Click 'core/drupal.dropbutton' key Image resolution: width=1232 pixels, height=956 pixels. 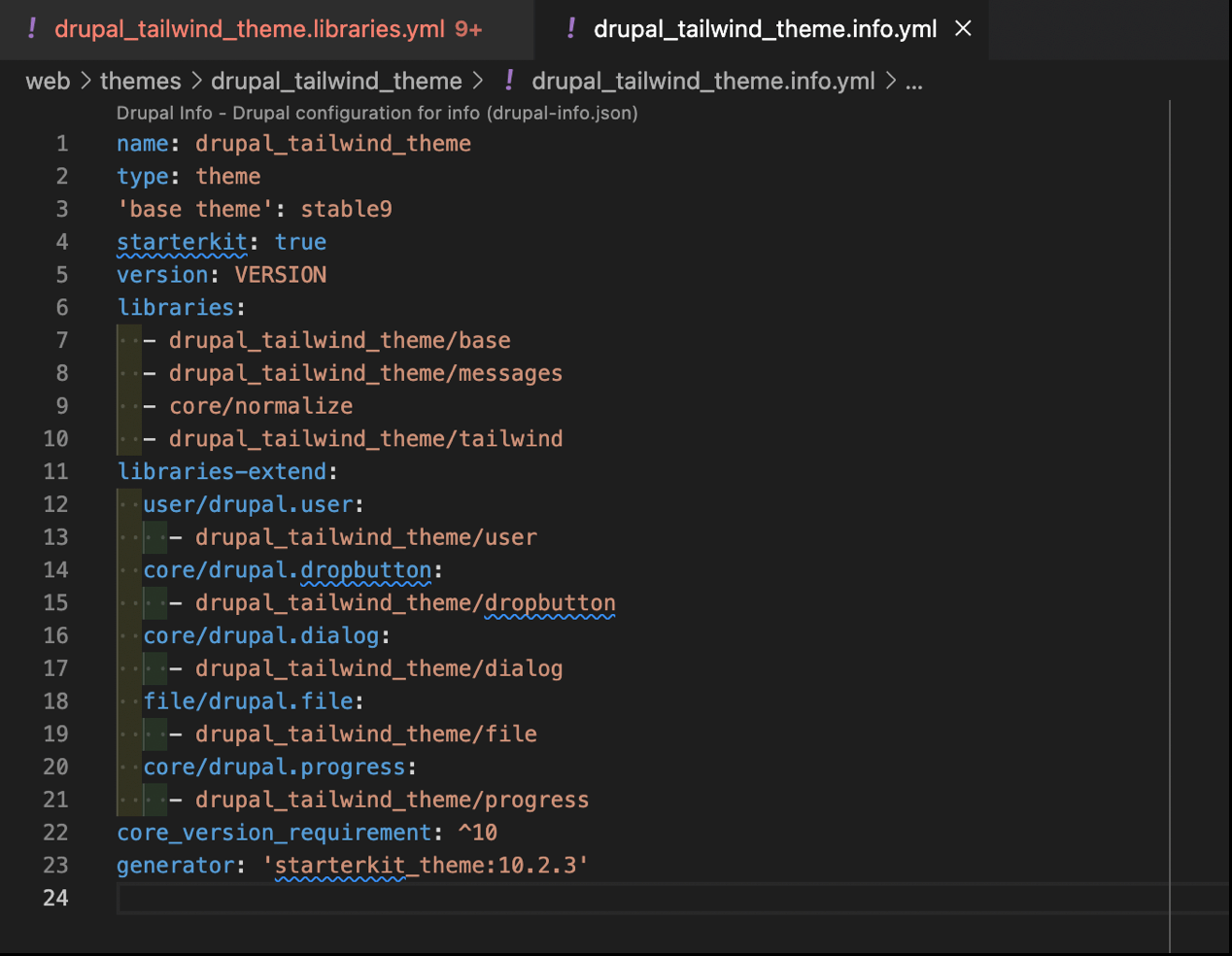point(288,570)
